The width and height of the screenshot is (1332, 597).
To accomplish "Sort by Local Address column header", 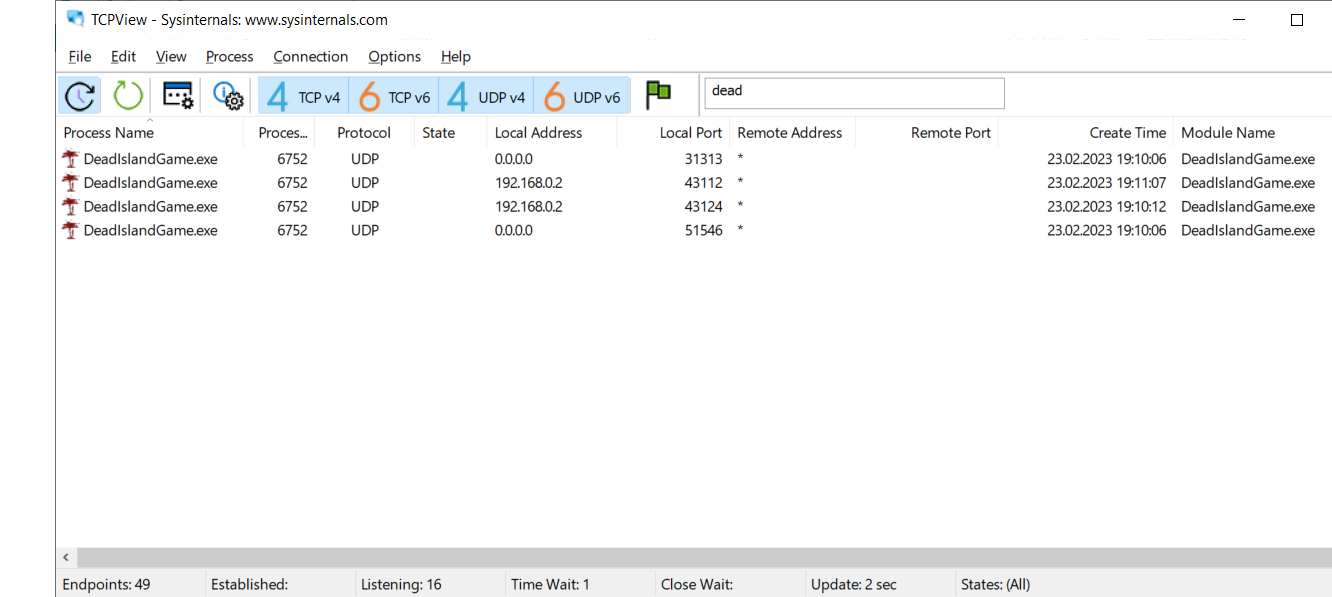I will click(x=552, y=132).
